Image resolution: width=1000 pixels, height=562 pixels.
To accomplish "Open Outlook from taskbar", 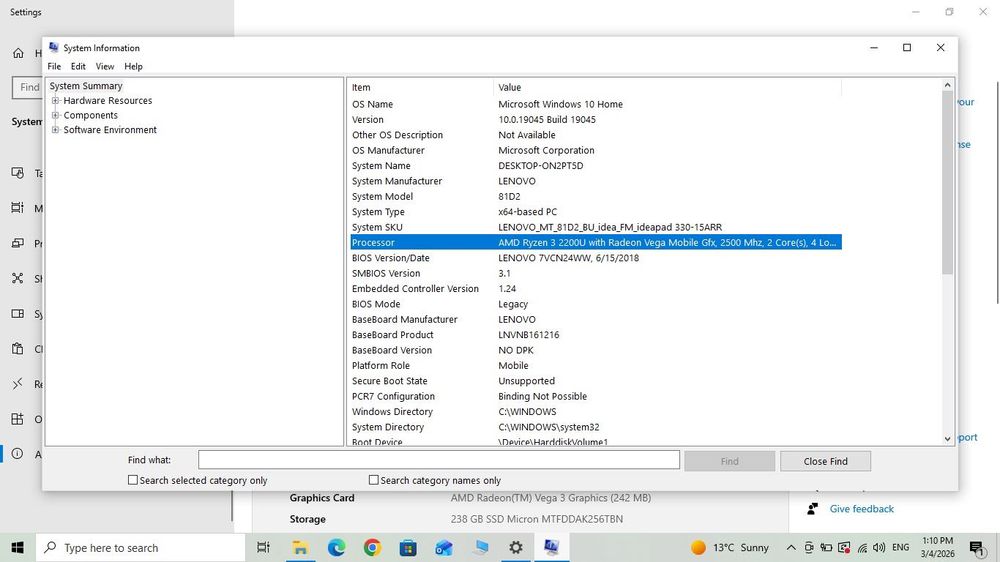I will pyautogui.click(x=444, y=547).
